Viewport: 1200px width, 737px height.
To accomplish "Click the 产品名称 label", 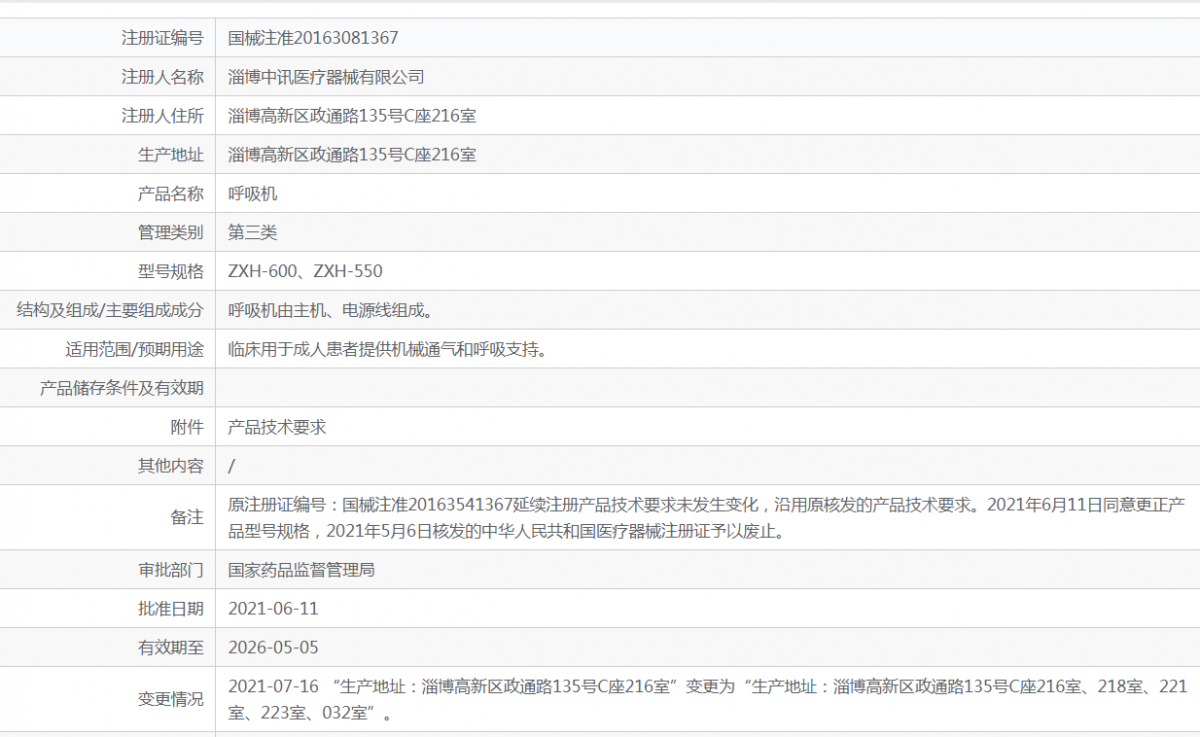I will [171, 194].
